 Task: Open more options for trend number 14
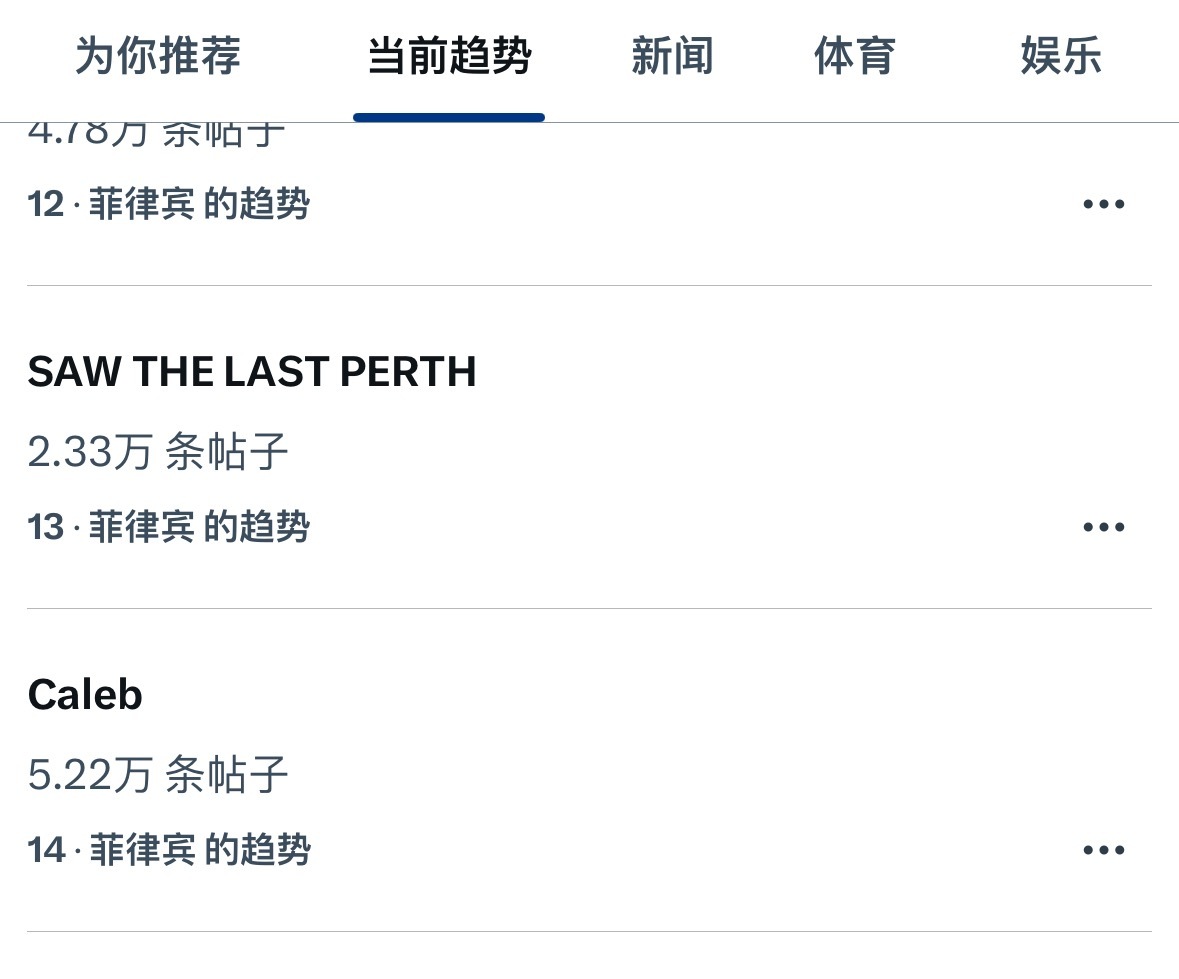coord(1104,850)
